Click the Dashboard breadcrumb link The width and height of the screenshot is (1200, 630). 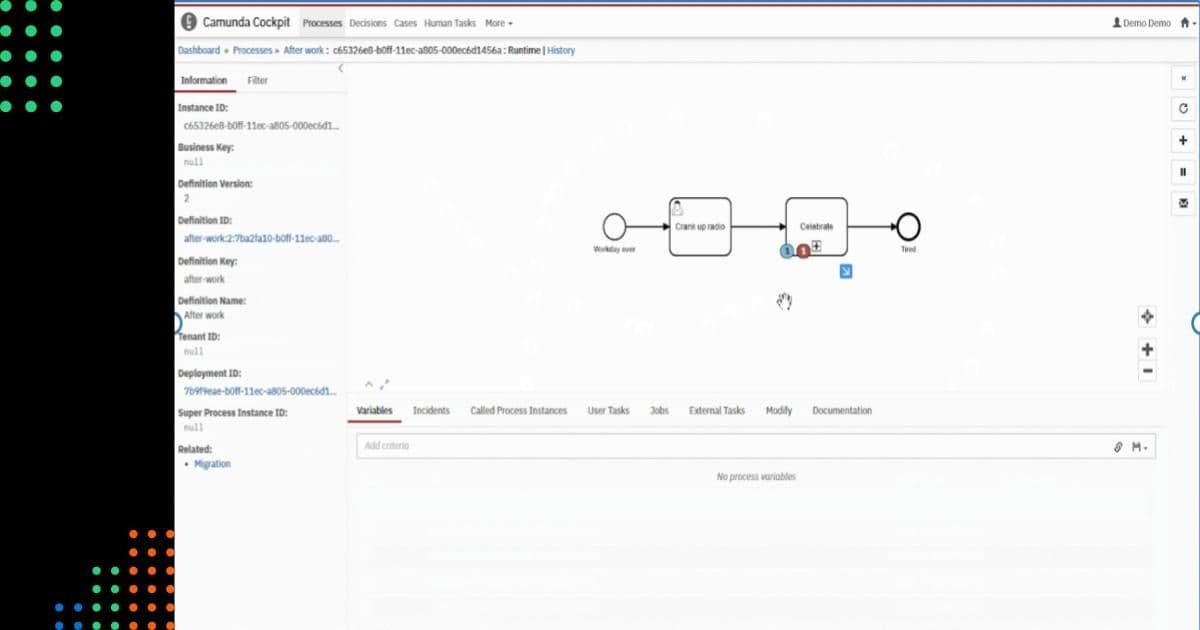(x=199, y=50)
